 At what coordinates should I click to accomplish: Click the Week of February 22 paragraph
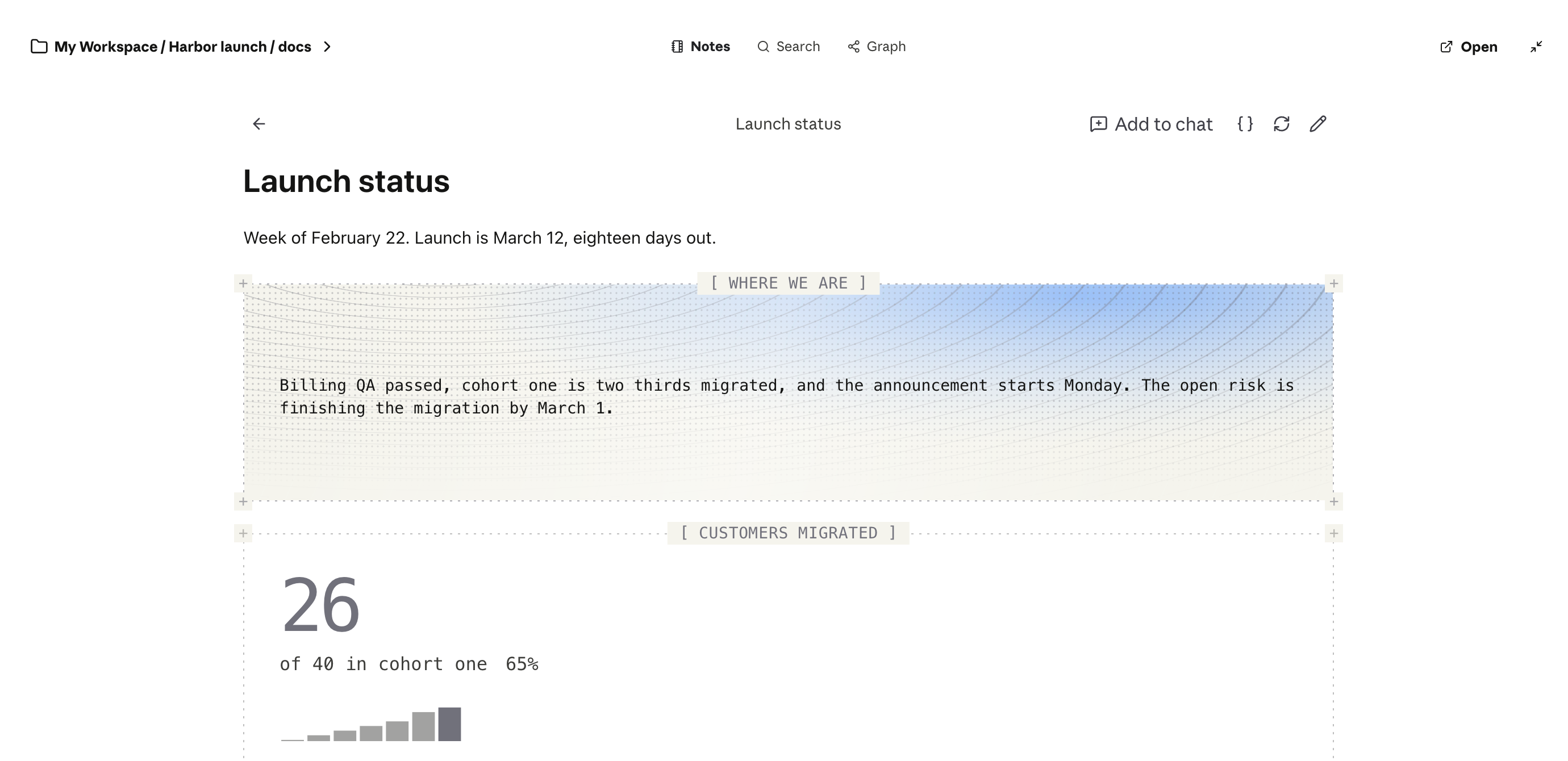pyautogui.click(x=479, y=238)
